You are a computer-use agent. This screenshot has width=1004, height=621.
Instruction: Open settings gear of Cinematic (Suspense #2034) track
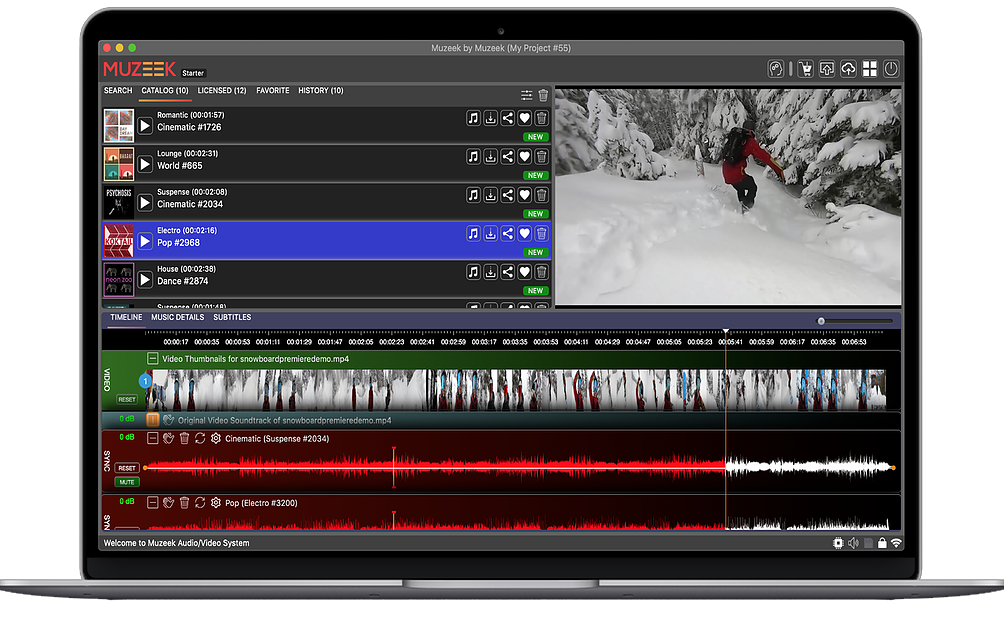click(x=216, y=439)
